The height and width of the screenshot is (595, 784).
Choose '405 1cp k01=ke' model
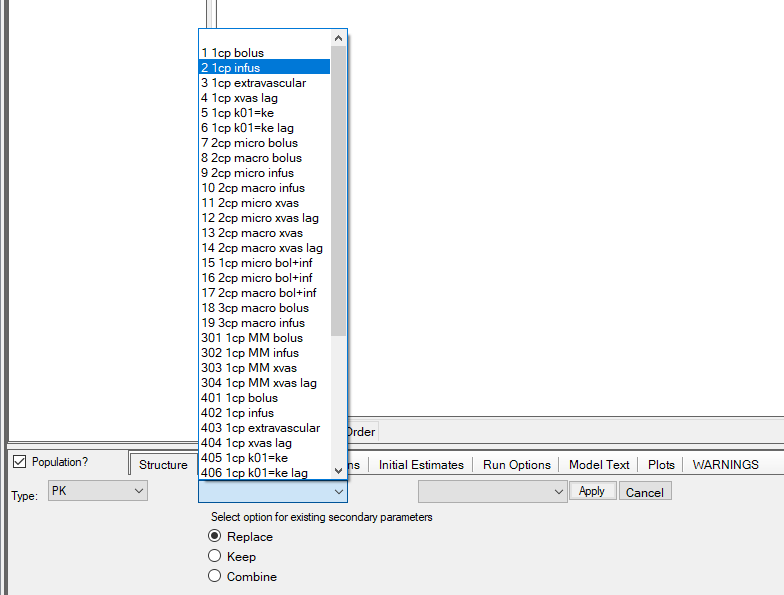pyautogui.click(x=264, y=458)
